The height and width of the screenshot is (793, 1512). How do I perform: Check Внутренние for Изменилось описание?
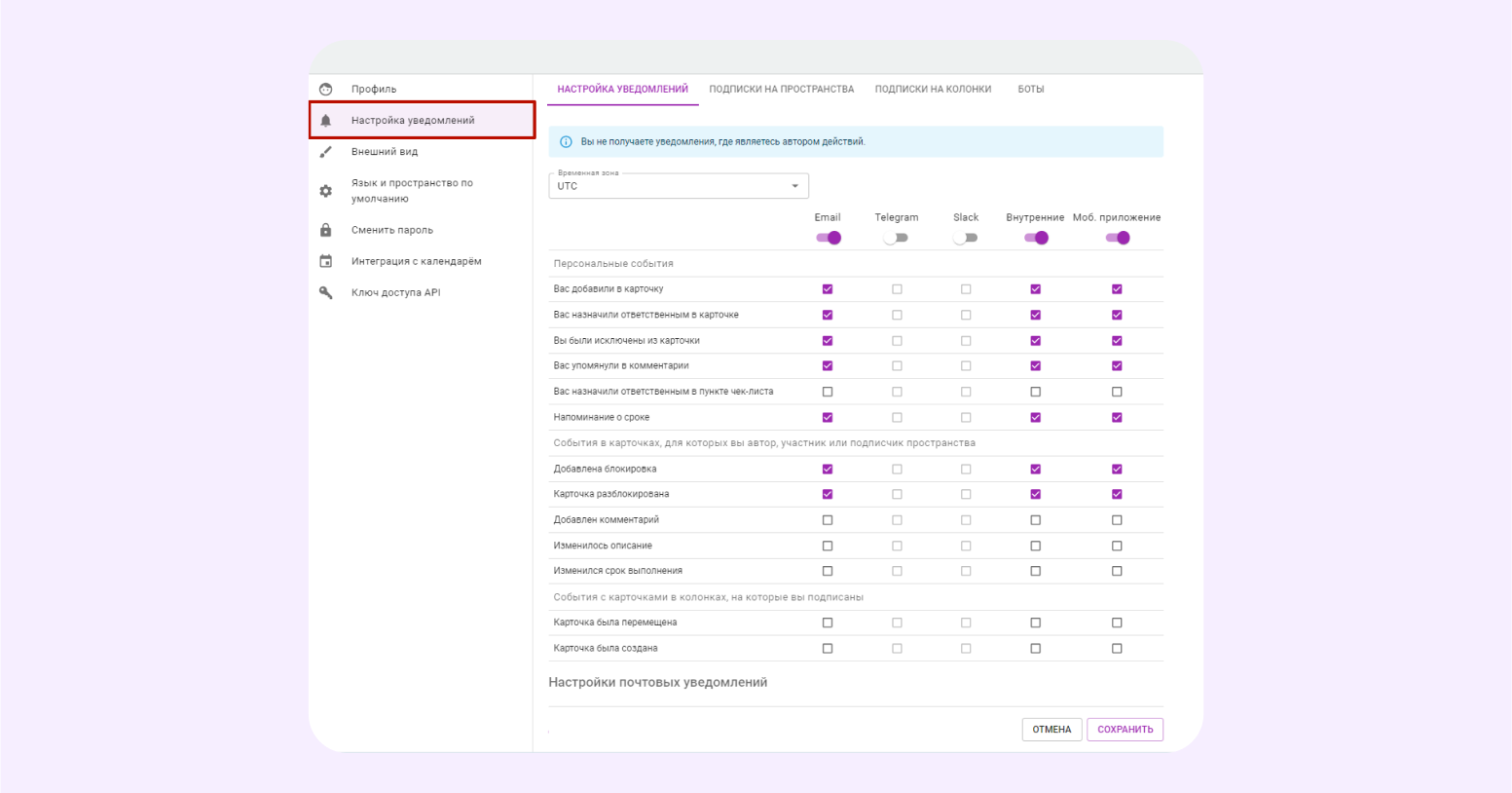[1036, 546]
